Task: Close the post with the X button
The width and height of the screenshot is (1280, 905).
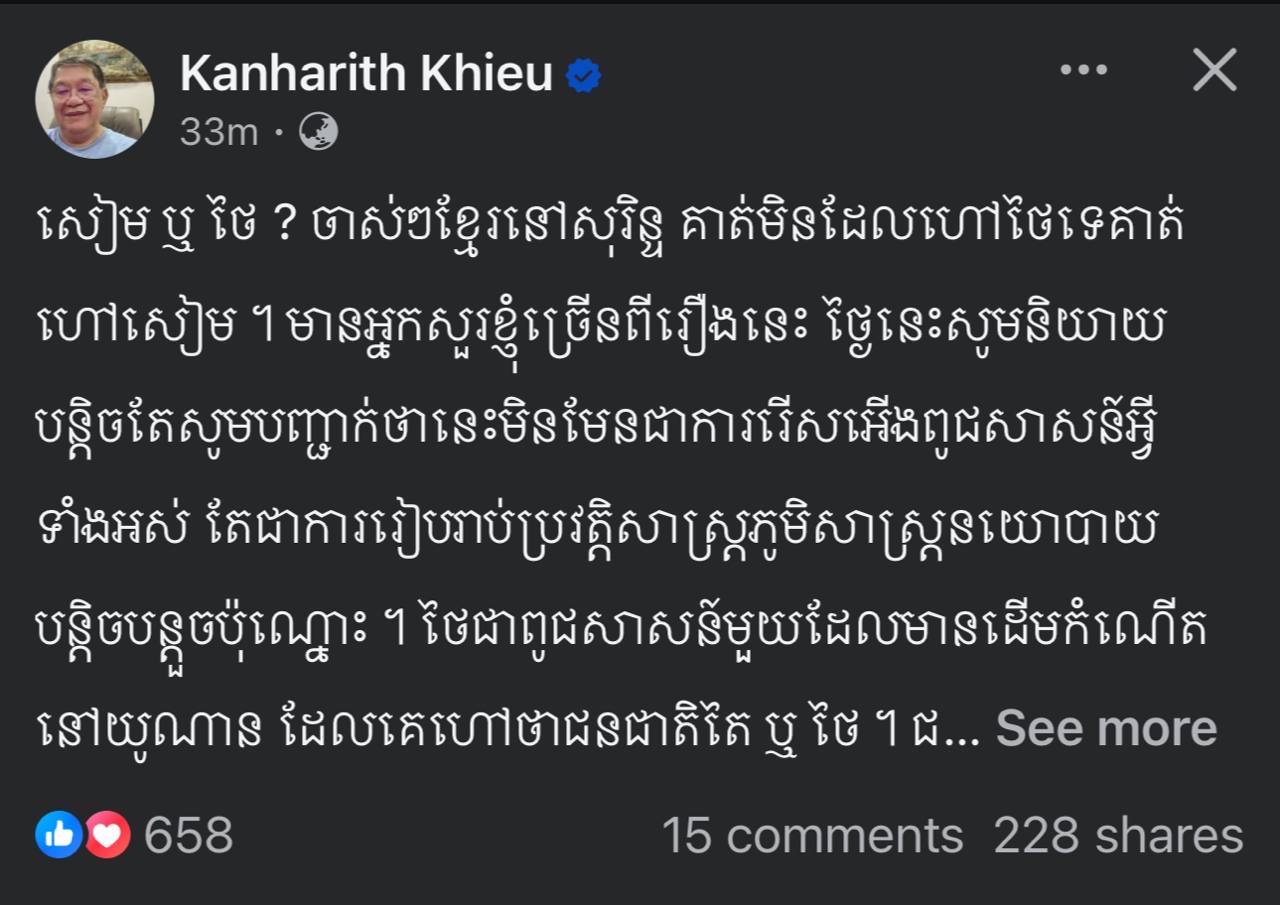Action: click(1215, 70)
